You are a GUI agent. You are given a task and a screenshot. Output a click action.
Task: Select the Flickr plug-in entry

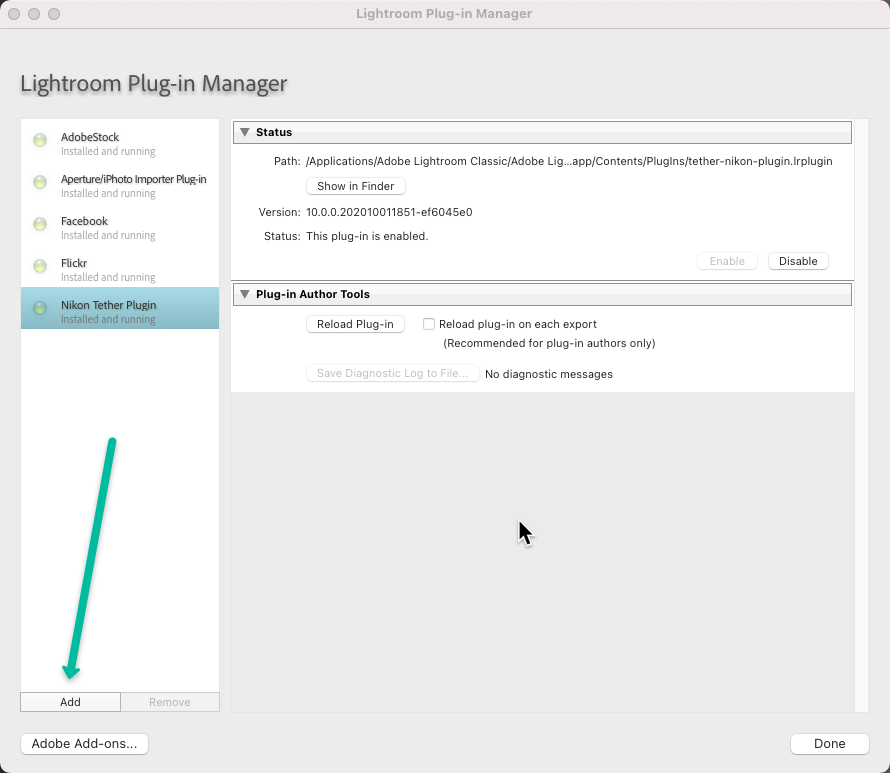click(x=120, y=269)
